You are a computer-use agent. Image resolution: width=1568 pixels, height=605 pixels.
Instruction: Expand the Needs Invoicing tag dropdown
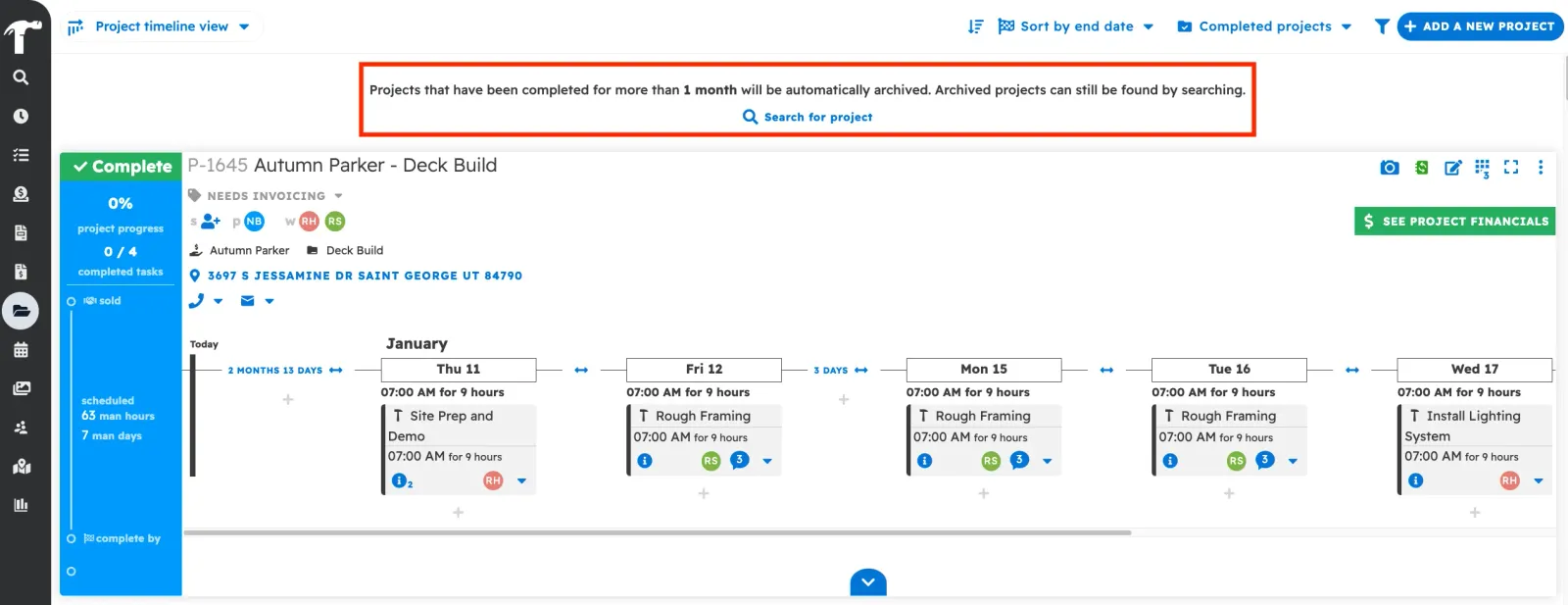[338, 196]
